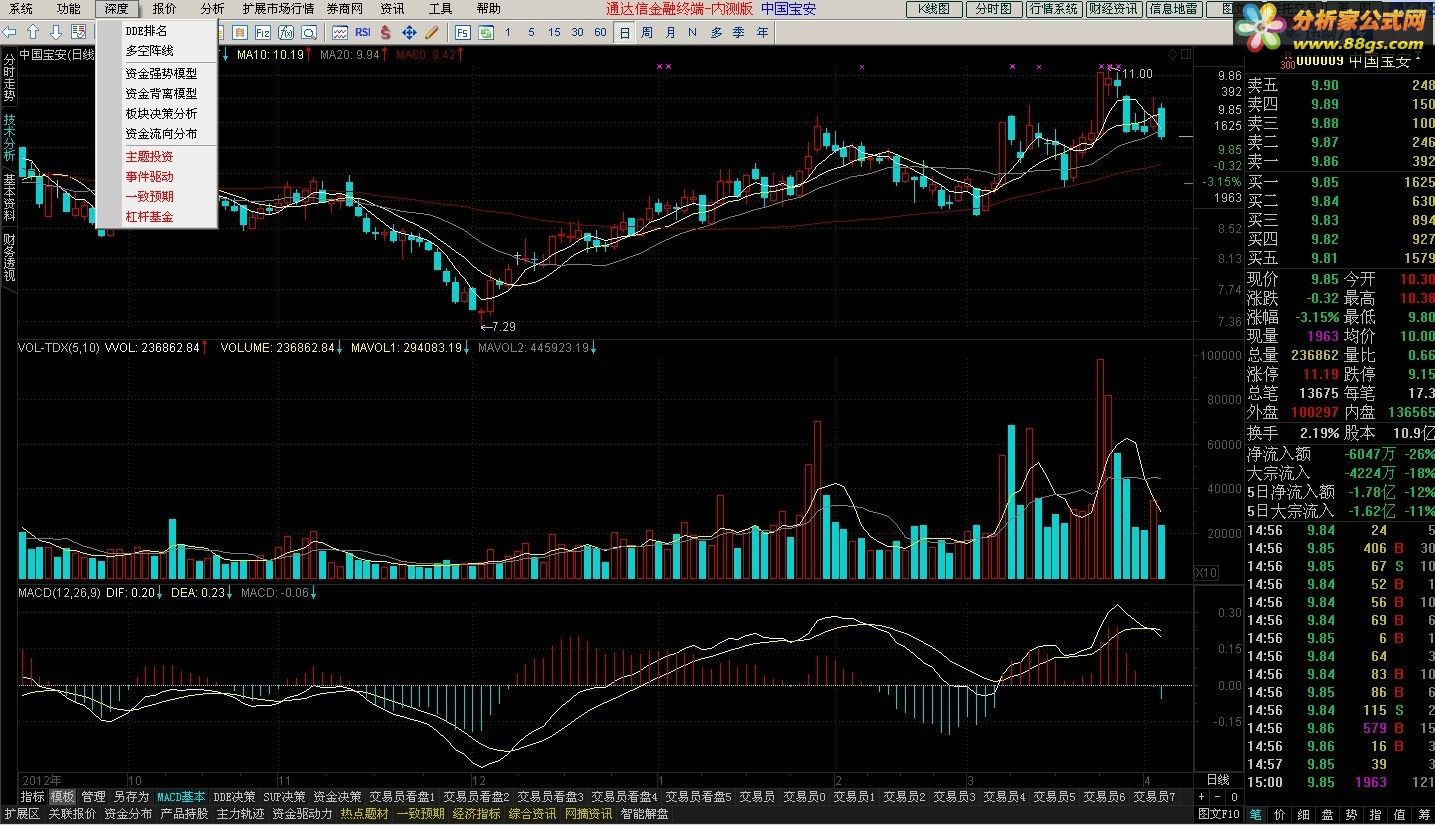
Task: Select the 15-minute period
Action: point(554,32)
